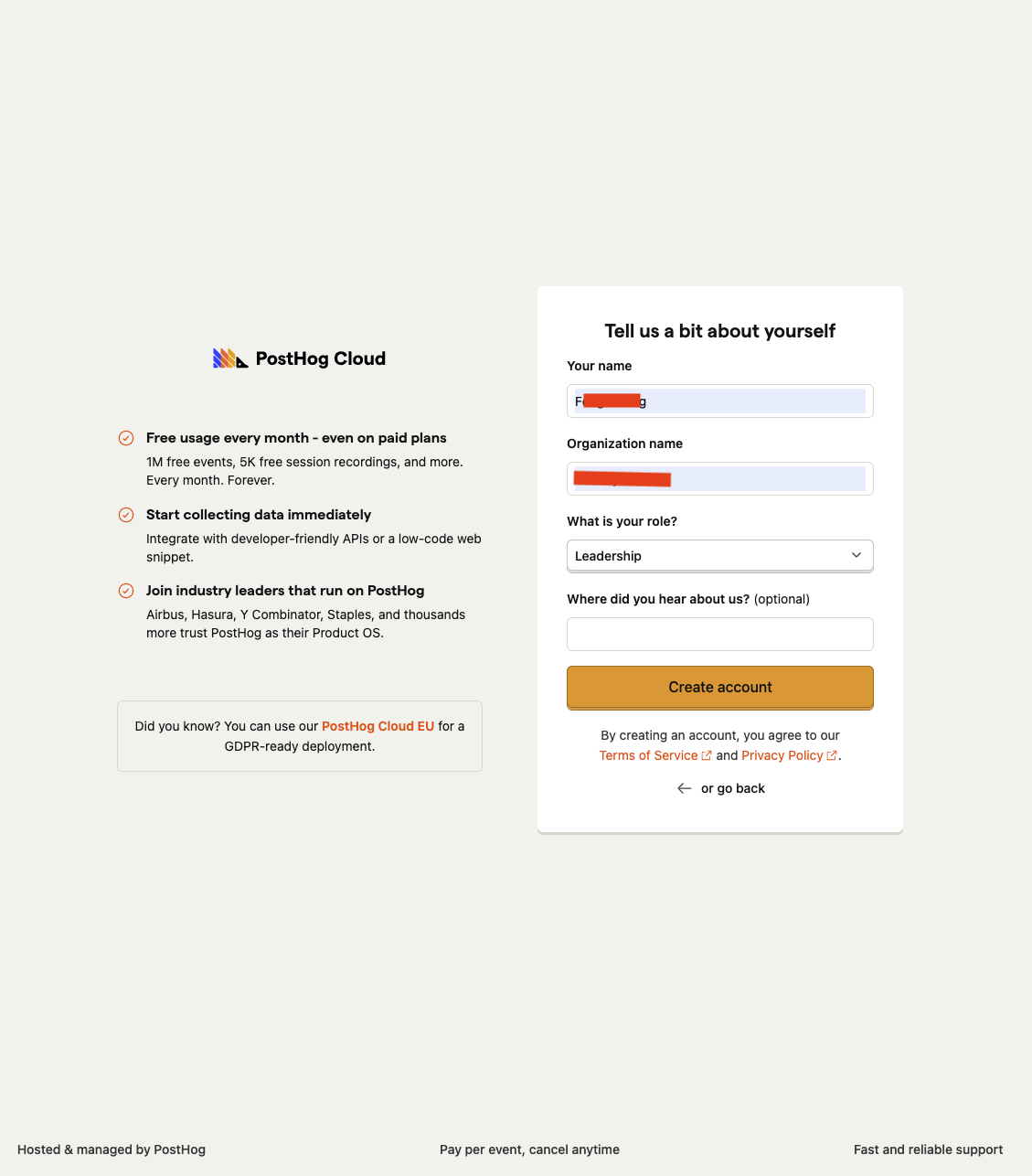Follow the PostHog Cloud EU link

378,726
